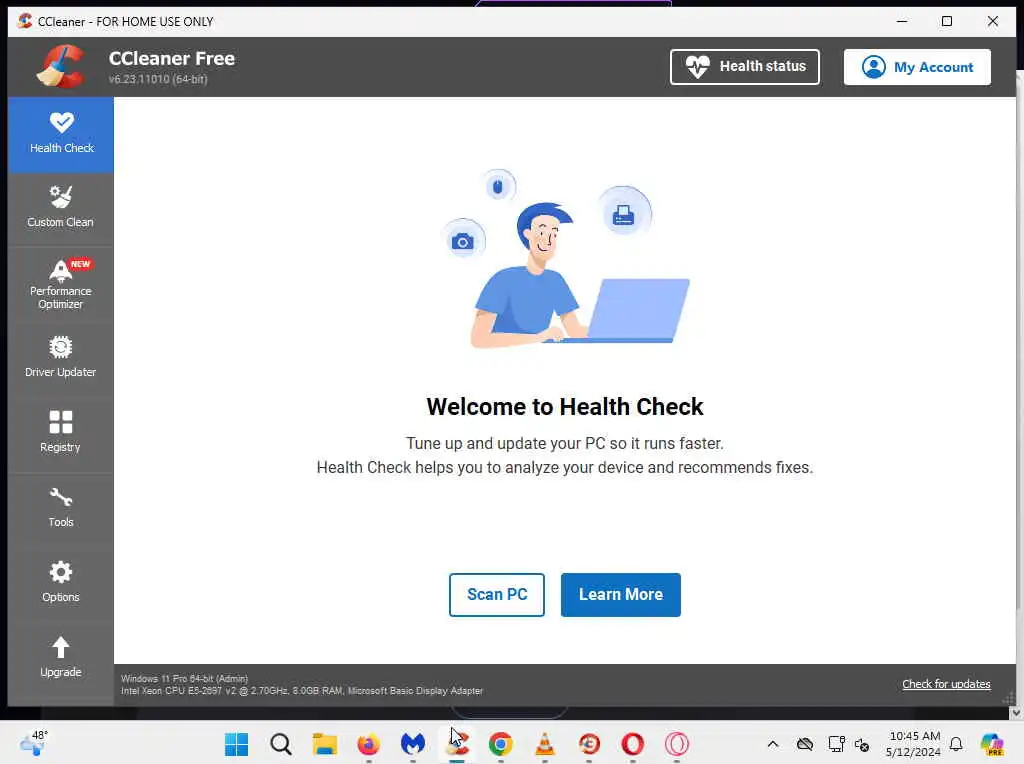The width and height of the screenshot is (1024, 764).
Task: Open the Windows Start menu
Action: 236,744
